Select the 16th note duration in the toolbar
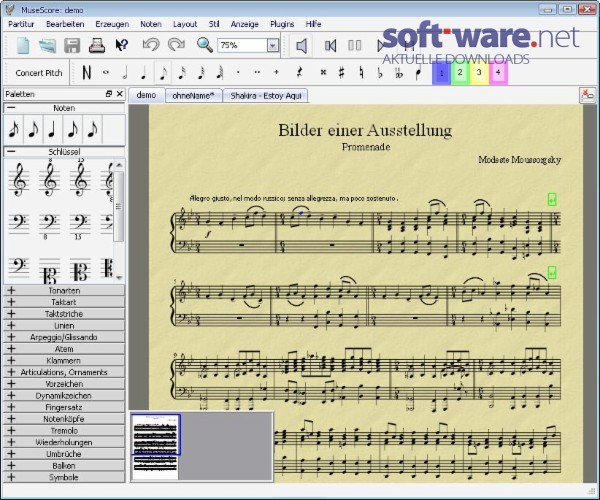This screenshot has width=600, height=500. coord(182,72)
